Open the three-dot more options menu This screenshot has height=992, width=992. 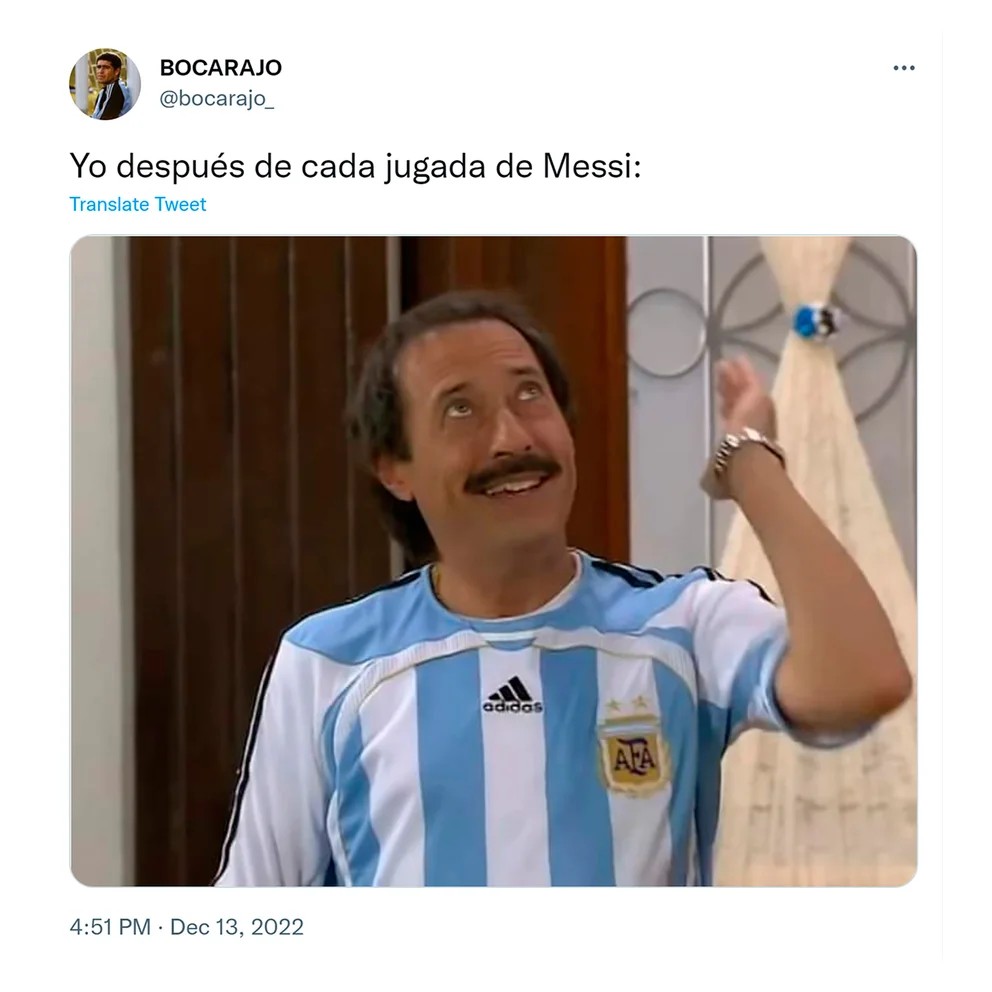tap(903, 68)
